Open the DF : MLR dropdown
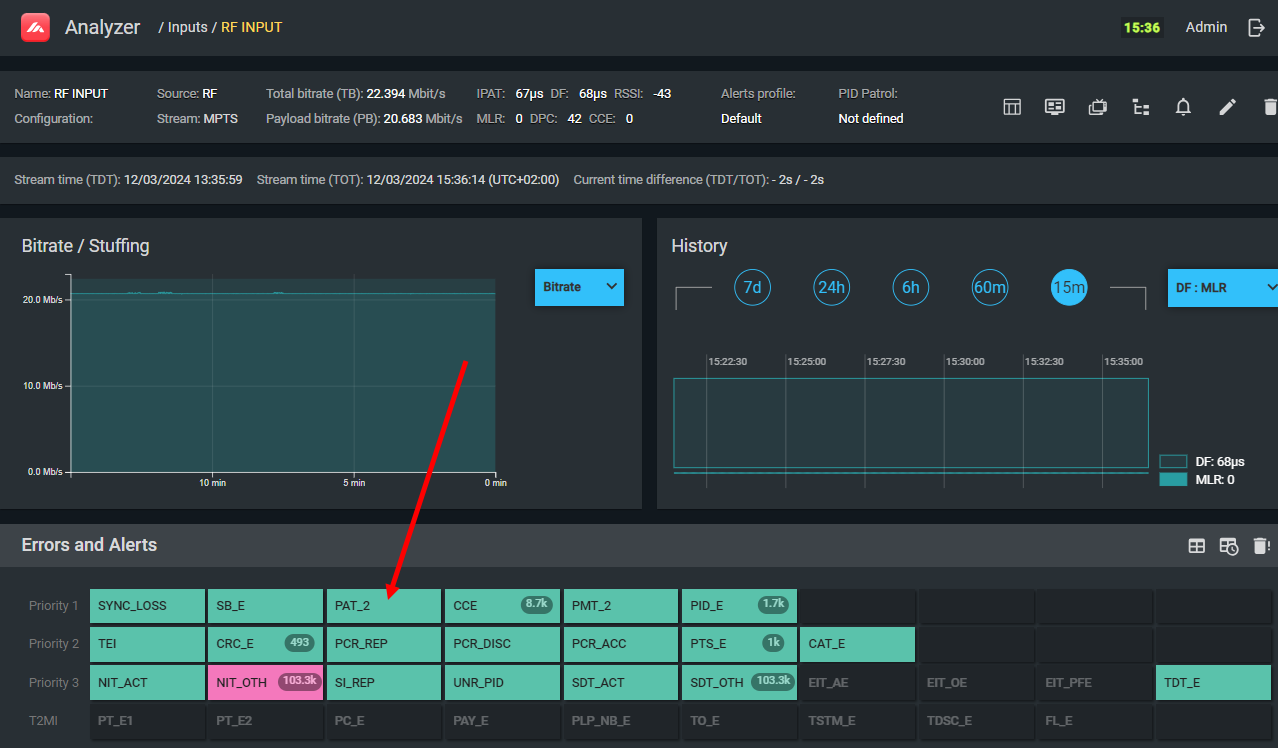This screenshot has width=1278, height=748. coord(1224,287)
